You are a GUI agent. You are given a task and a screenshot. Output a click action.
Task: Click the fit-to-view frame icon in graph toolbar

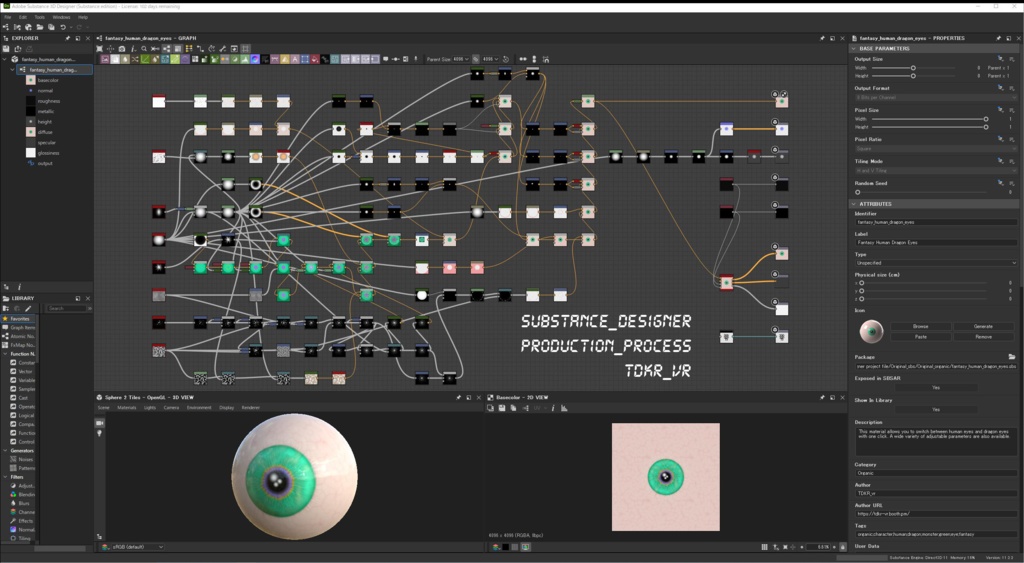tap(99, 48)
